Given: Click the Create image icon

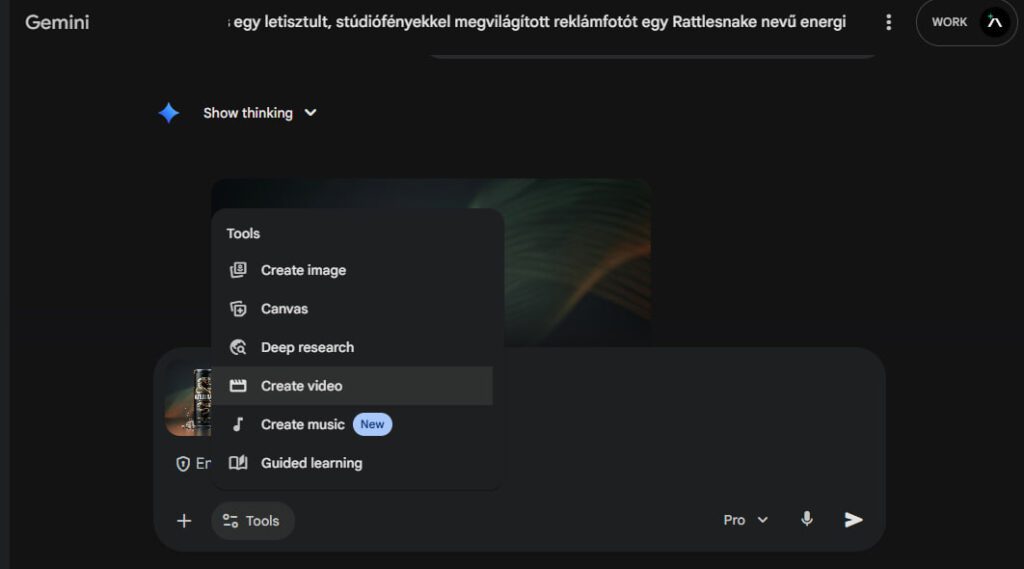Looking at the screenshot, I should click(x=238, y=270).
